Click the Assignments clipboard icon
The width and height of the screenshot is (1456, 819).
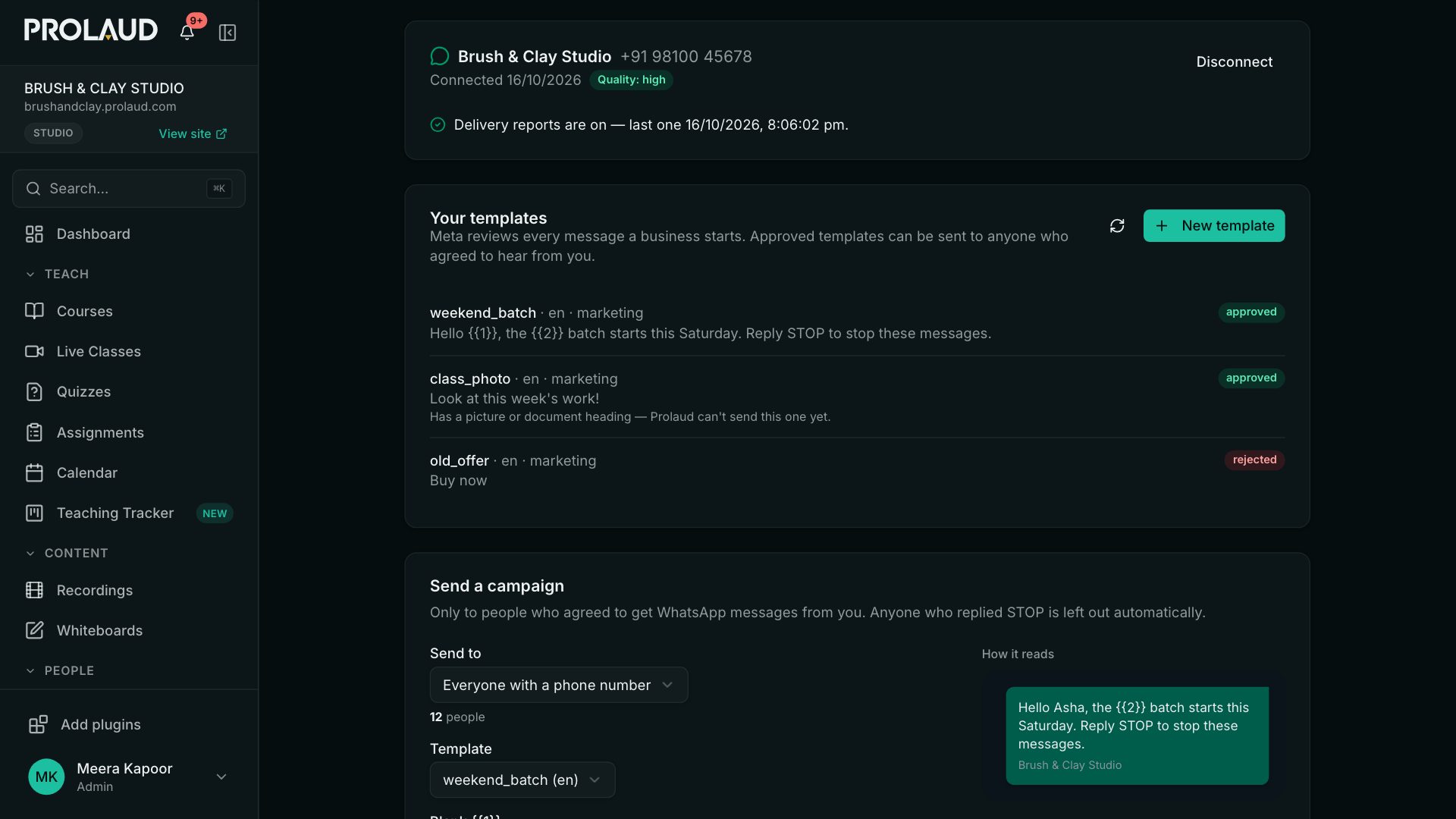(x=34, y=432)
